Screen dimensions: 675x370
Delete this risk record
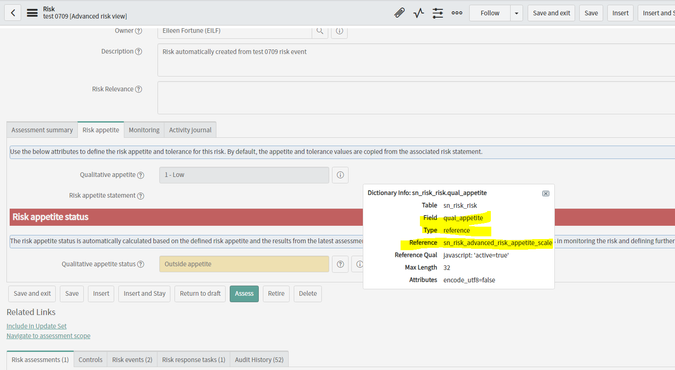click(308, 294)
